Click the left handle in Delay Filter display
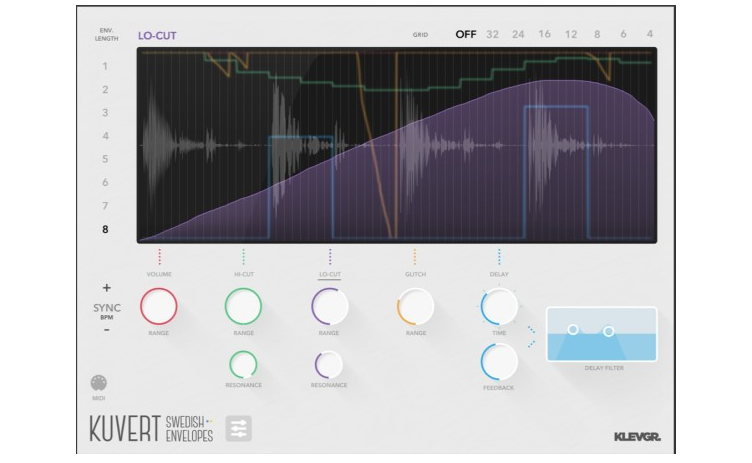This screenshot has height=463, width=752. point(573,329)
